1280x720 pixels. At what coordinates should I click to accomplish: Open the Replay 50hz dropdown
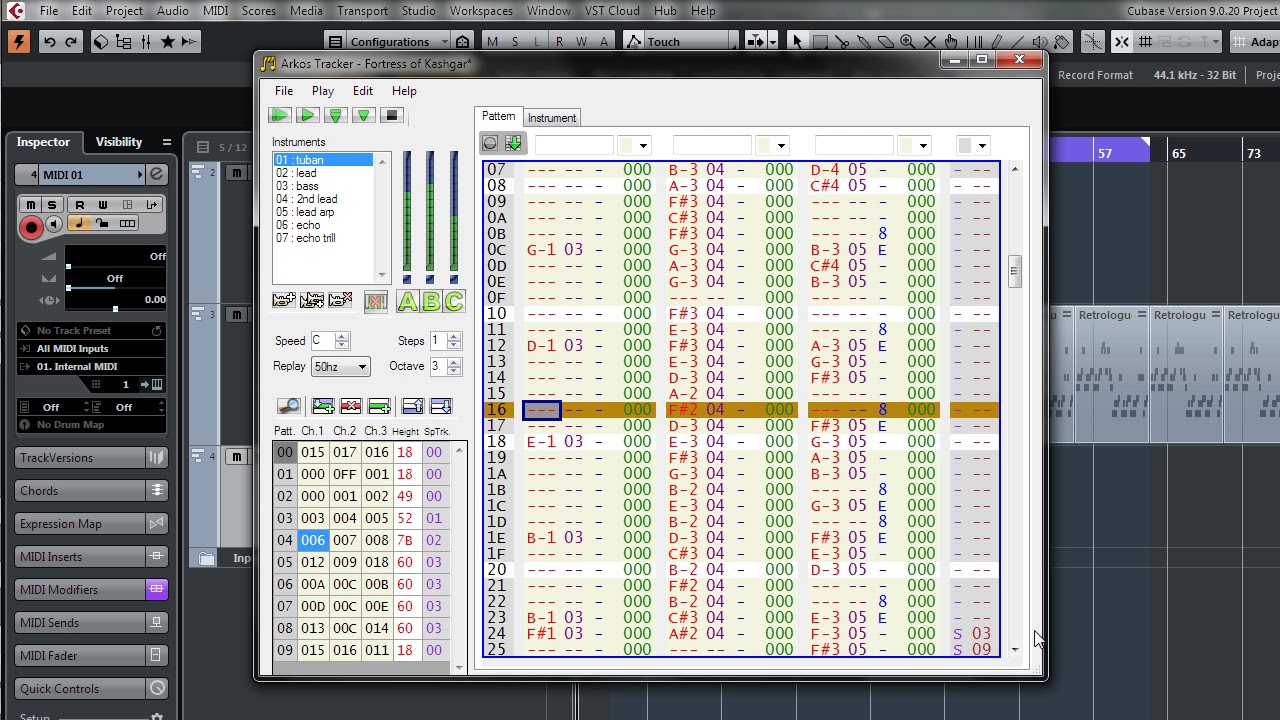pos(341,367)
